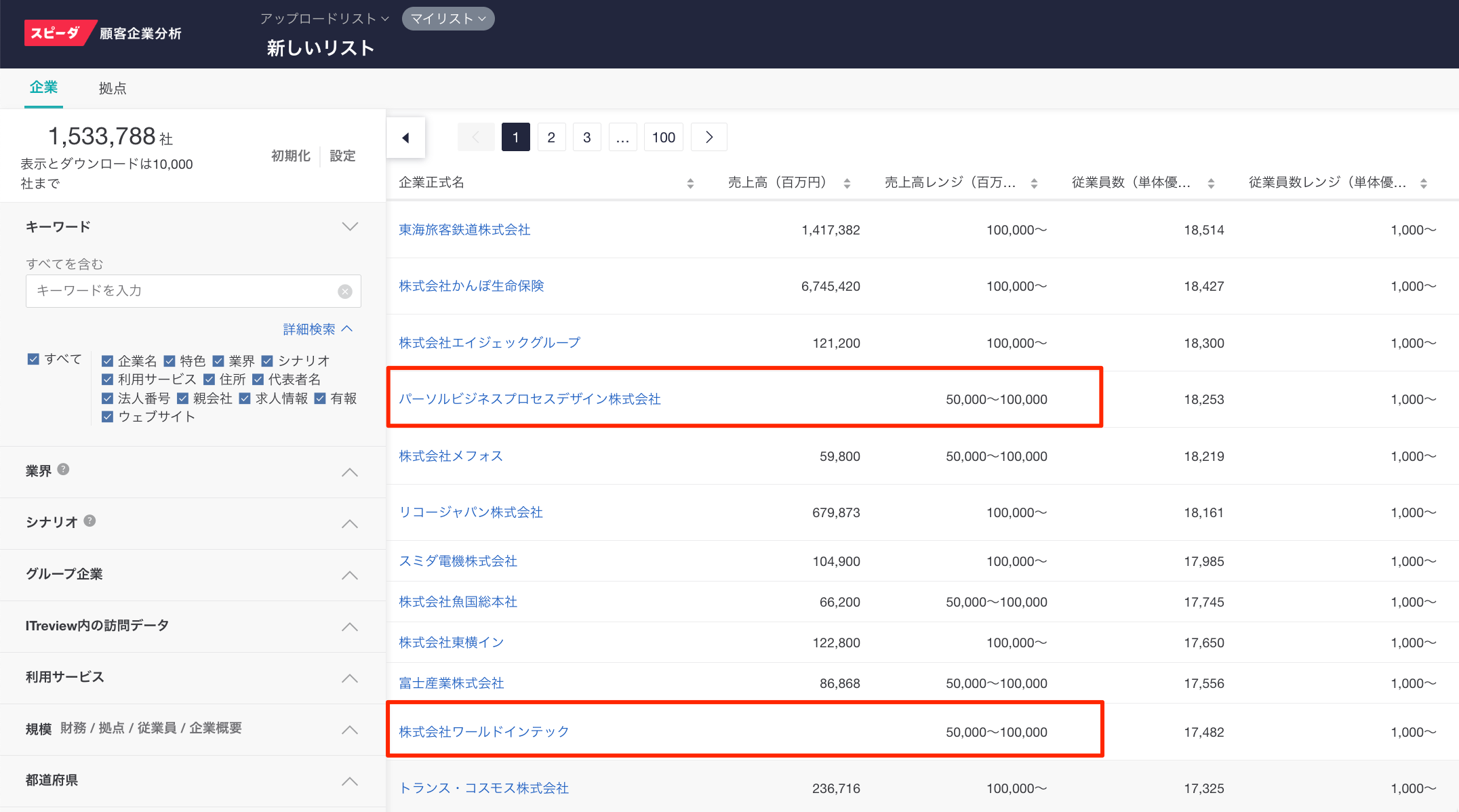Open the 業界 help question icon
The image size is (1459, 812).
tap(63, 469)
